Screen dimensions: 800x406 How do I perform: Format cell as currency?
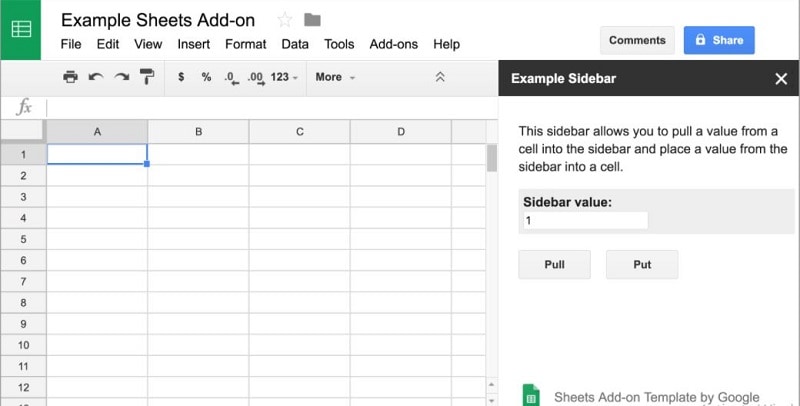click(x=181, y=77)
